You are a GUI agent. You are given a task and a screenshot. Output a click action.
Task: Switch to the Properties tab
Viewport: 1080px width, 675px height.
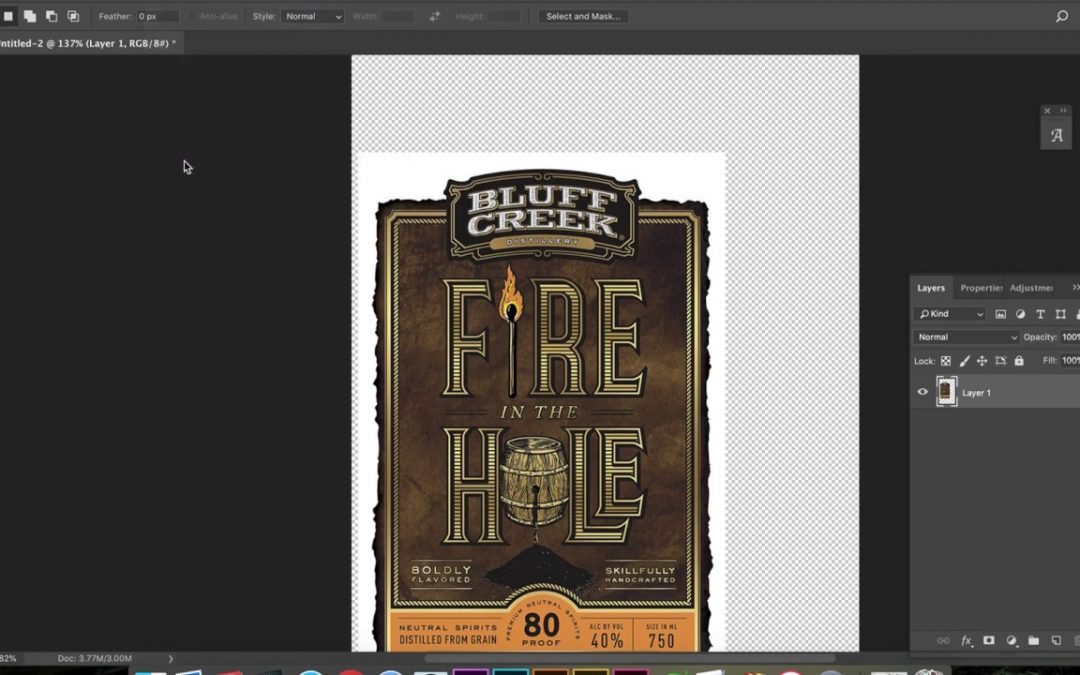point(981,288)
